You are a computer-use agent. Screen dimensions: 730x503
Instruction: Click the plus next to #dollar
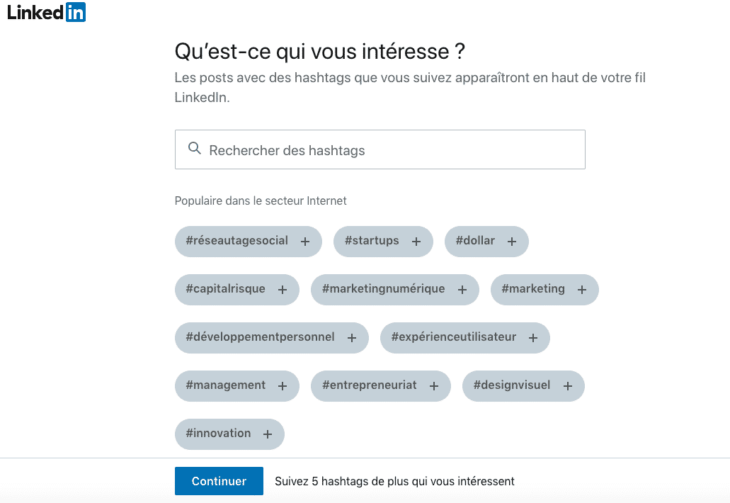point(511,241)
